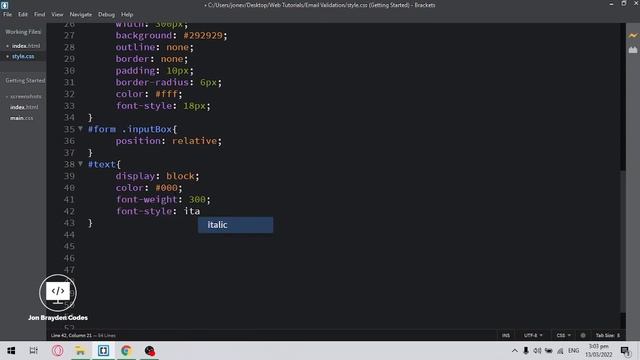This screenshot has width=640, height=360.
Task: Expand the screenshots folder in file tree
Action: pyautogui.click(x=24, y=97)
